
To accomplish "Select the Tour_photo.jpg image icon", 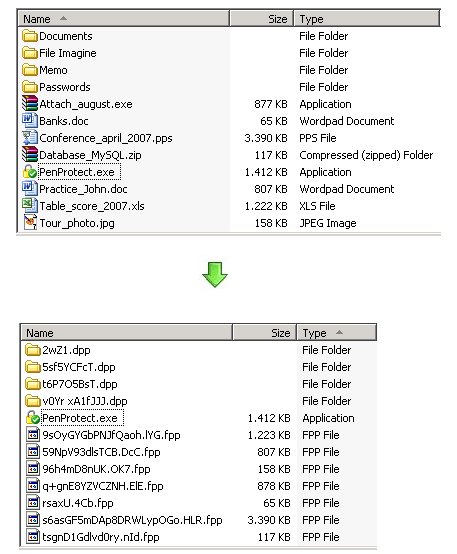I will [30, 223].
